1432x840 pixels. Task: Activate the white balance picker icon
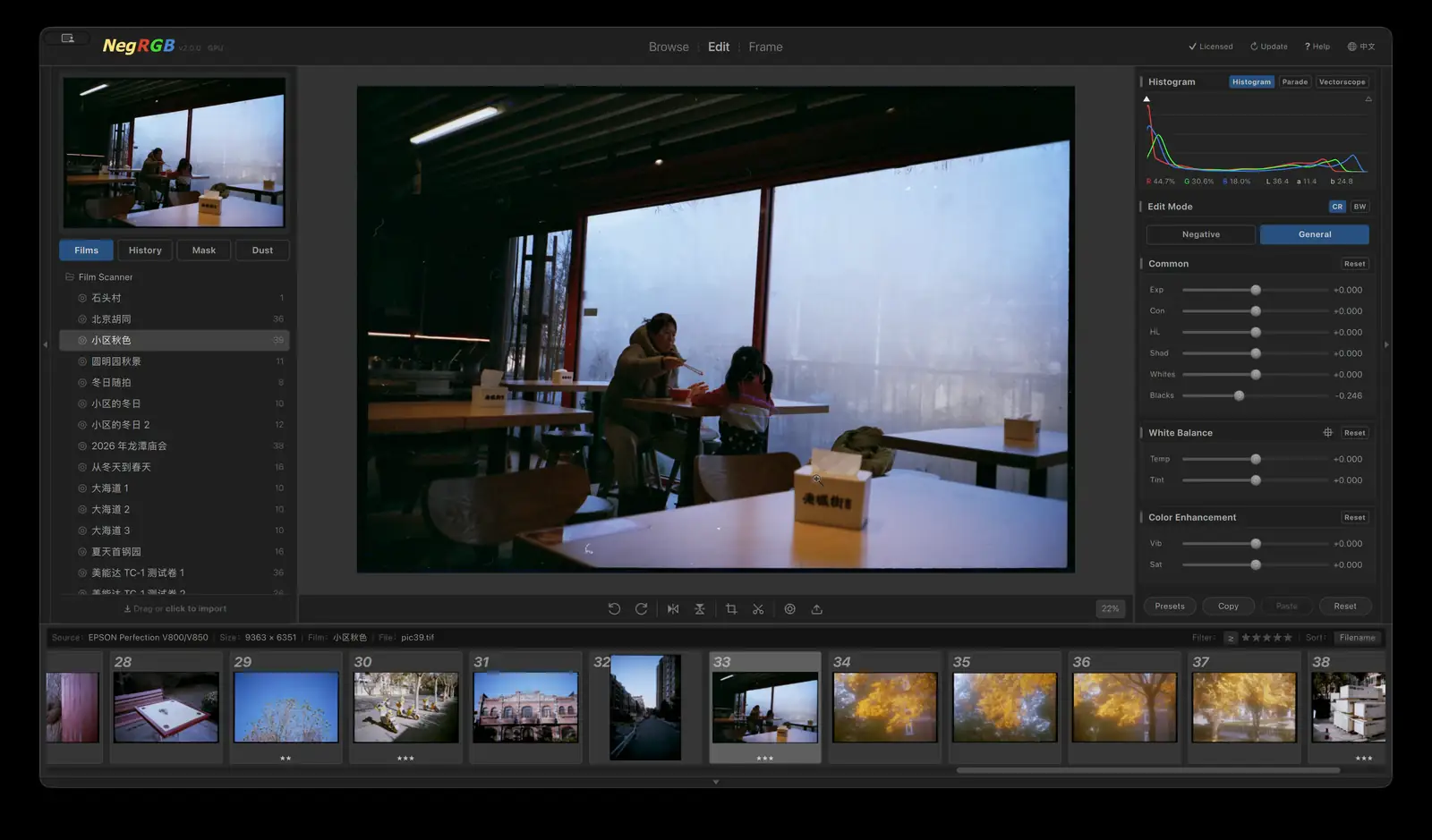click(1327, 433)
